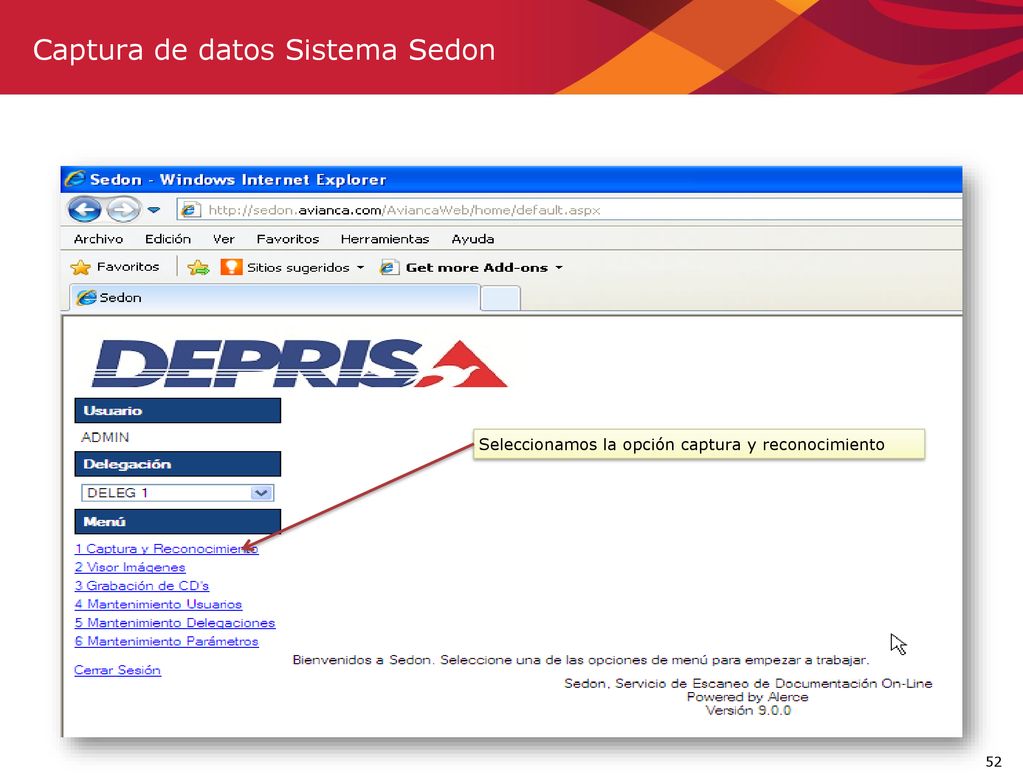Click the page icon in address bar
This screenshot has width=1023, height=783.
[x=189, y=210]
